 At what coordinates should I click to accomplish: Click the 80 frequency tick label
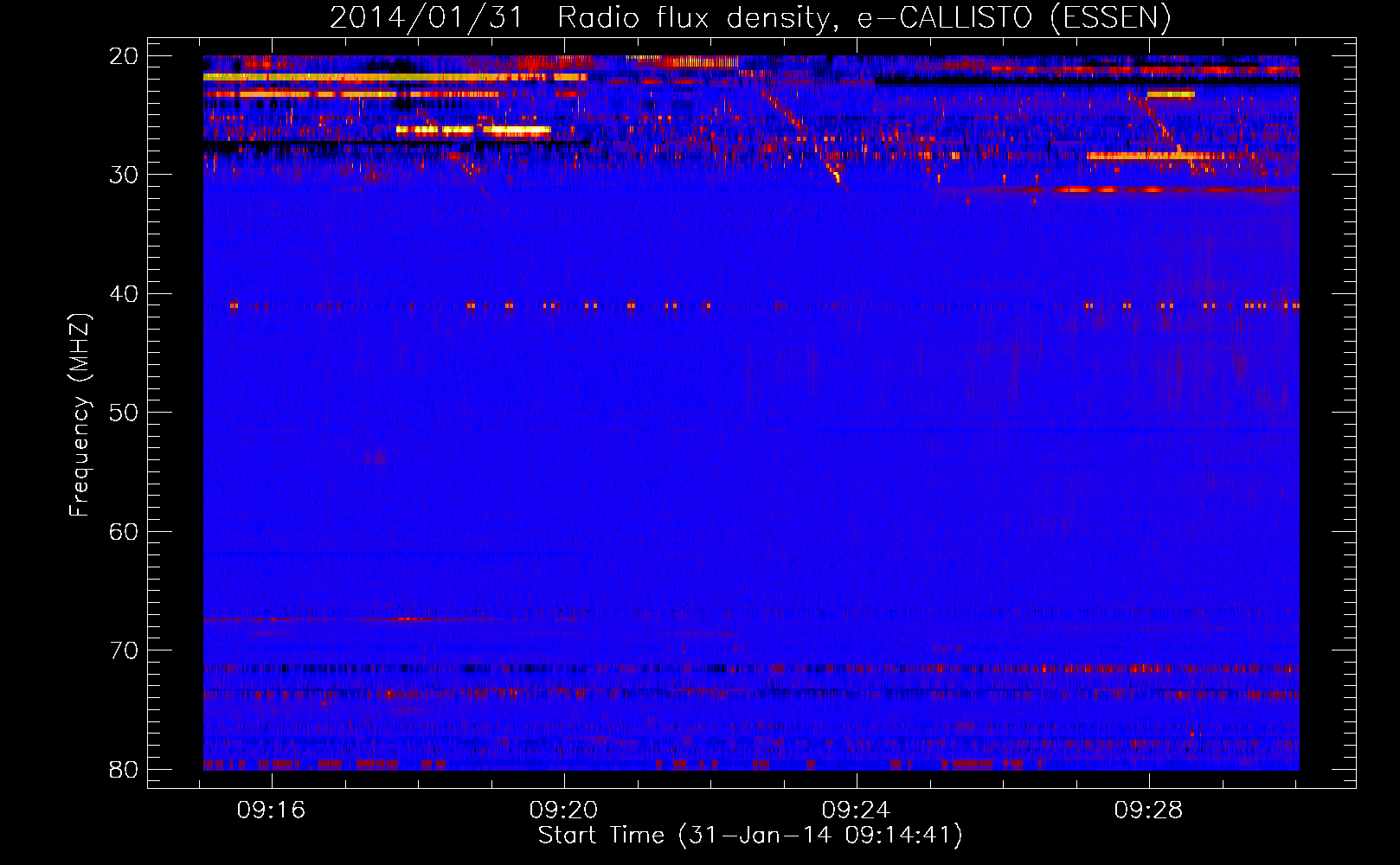[x=125, y=770]
